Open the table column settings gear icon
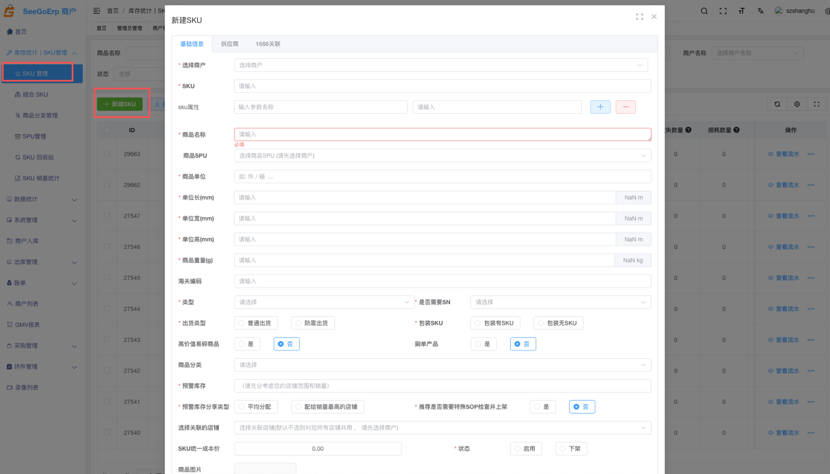 [x=797, y=104]
